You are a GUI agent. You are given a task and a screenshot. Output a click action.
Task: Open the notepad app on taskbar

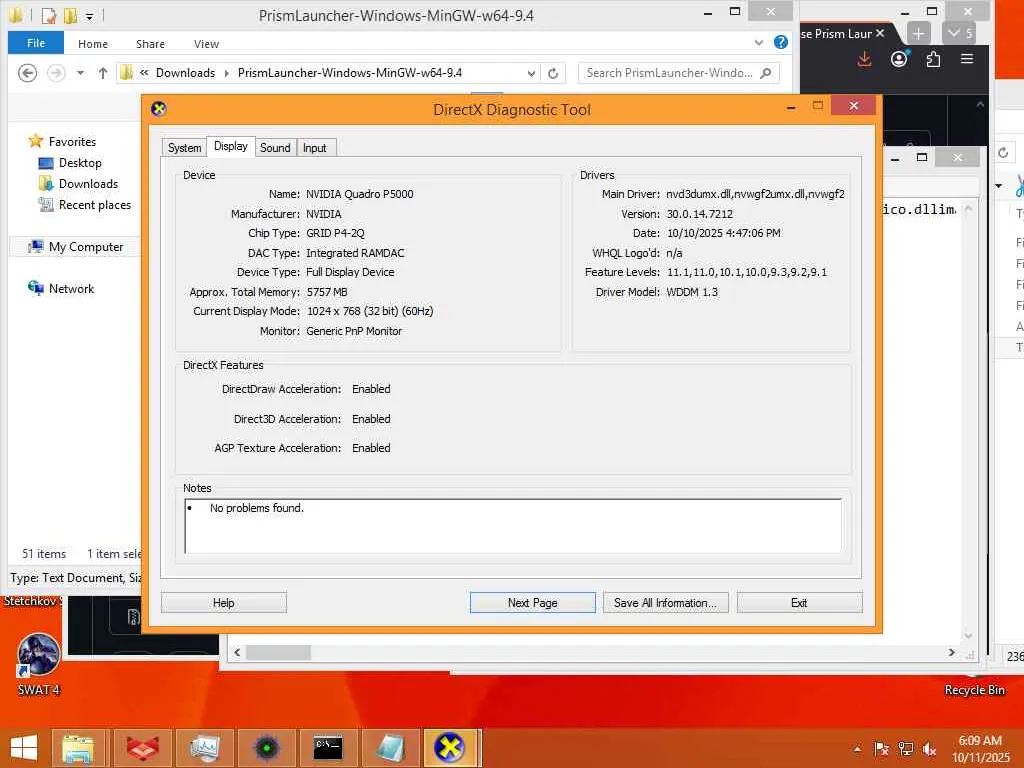pos(390,748)
